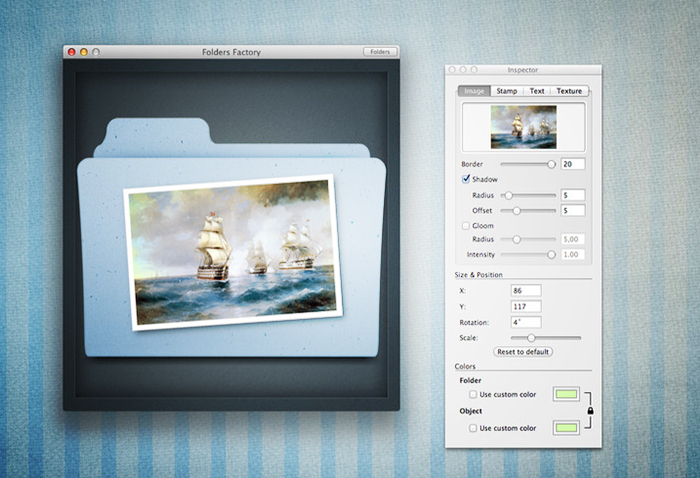Viewport: 700px width, 478px height.
Task: Click the lock icon linking colors
Action: point(590,410)
